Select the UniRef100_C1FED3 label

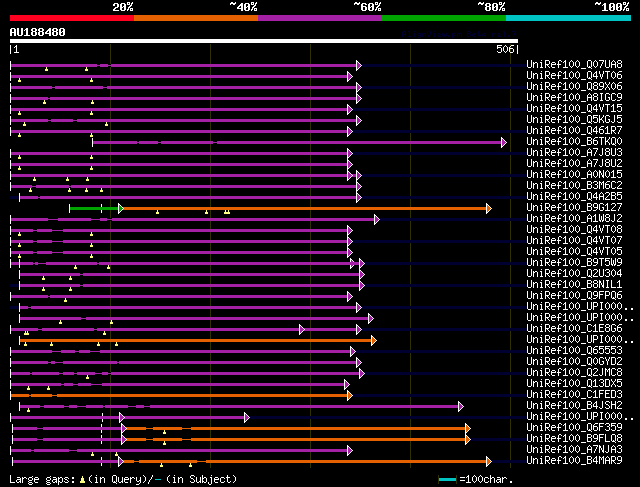coord(574,395)
